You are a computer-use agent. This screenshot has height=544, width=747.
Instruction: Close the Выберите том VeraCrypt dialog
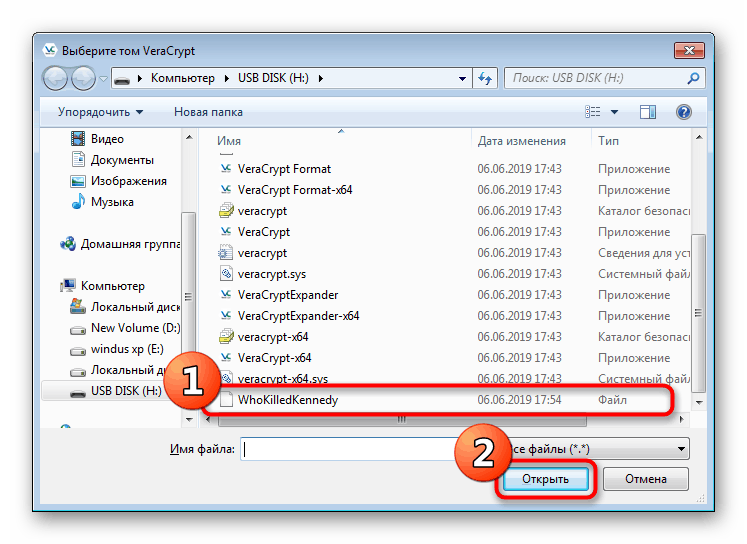689,50
